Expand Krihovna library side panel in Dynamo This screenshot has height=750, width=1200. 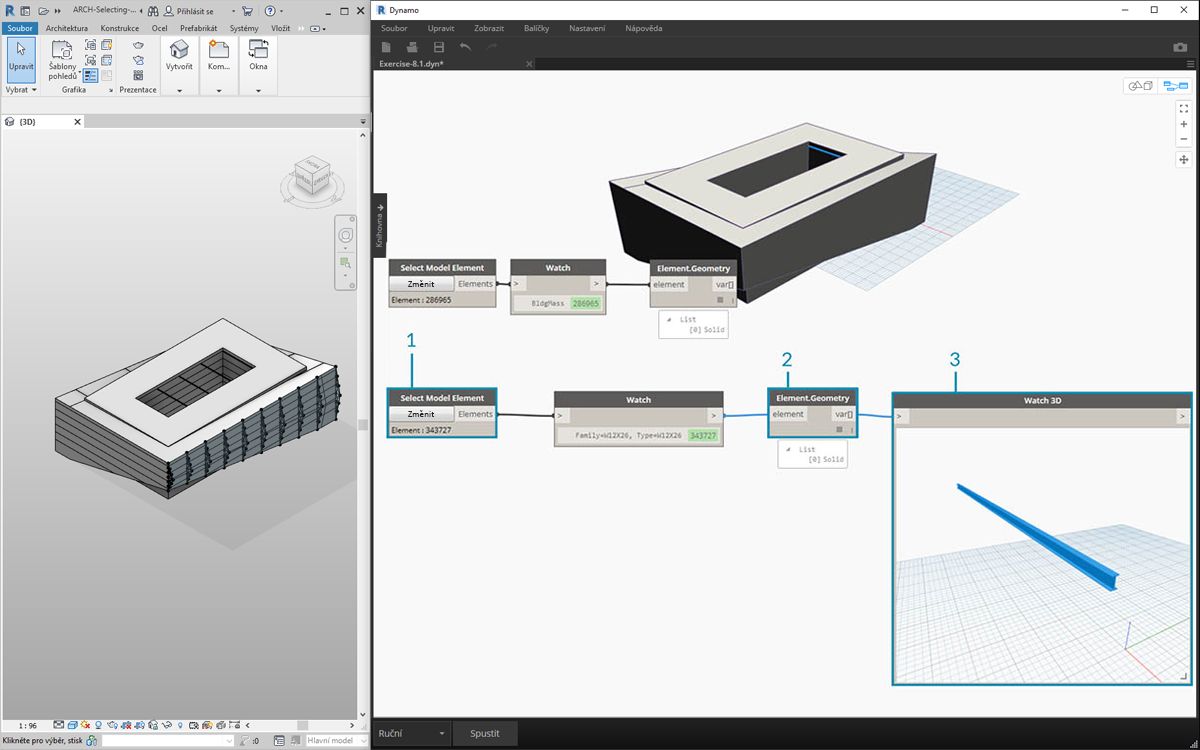click(379, 225)
